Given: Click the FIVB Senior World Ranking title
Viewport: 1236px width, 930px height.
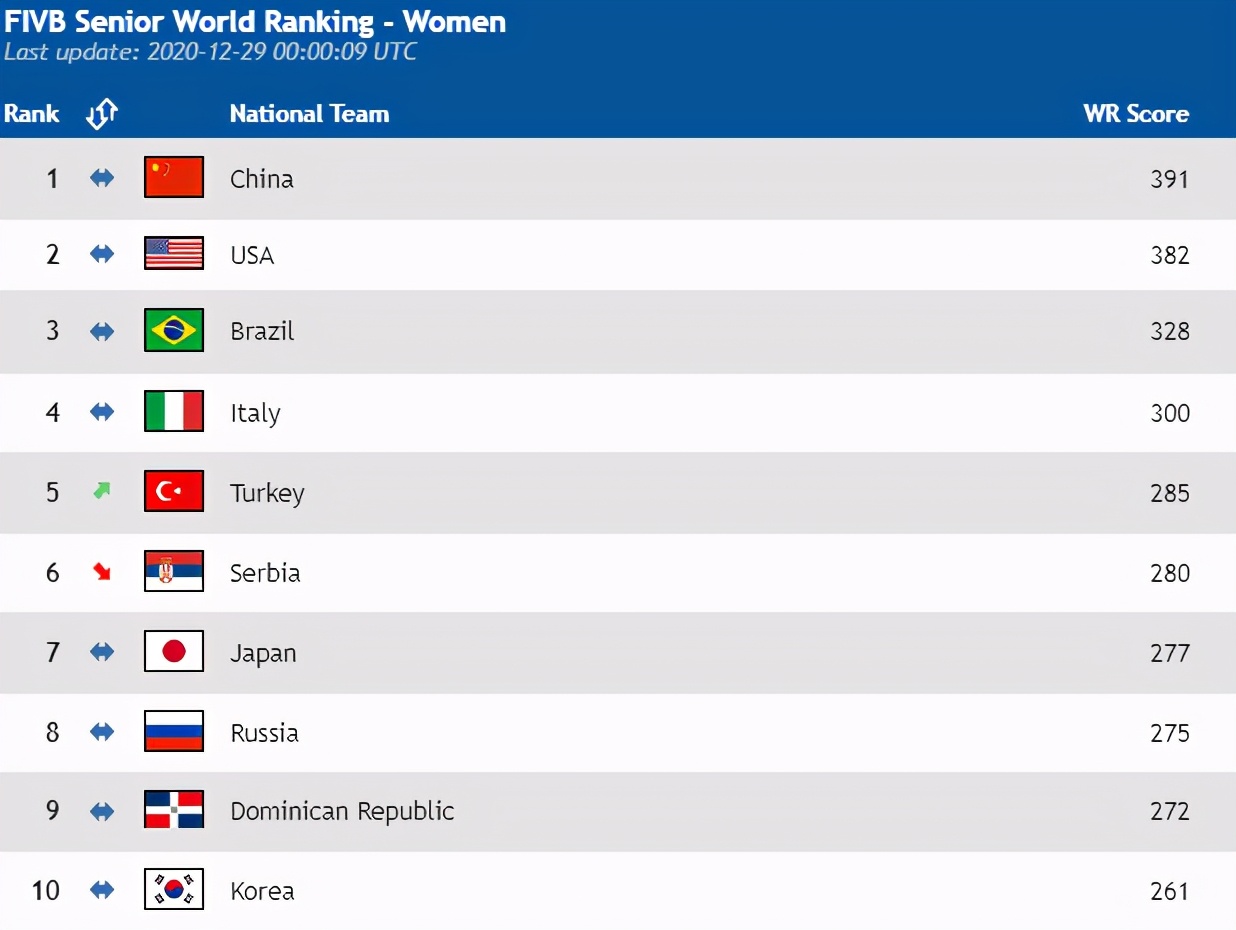Looking at the screenshot, I should tap(255, 22).
